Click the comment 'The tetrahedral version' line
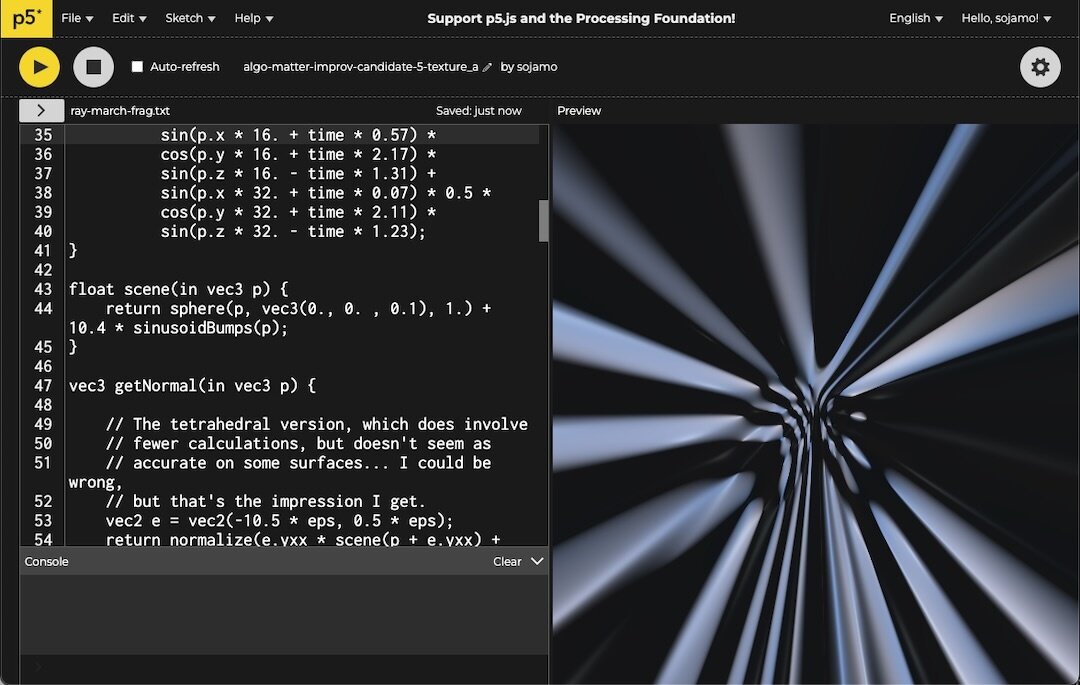The image size is (1080, 685). point(317,424)
